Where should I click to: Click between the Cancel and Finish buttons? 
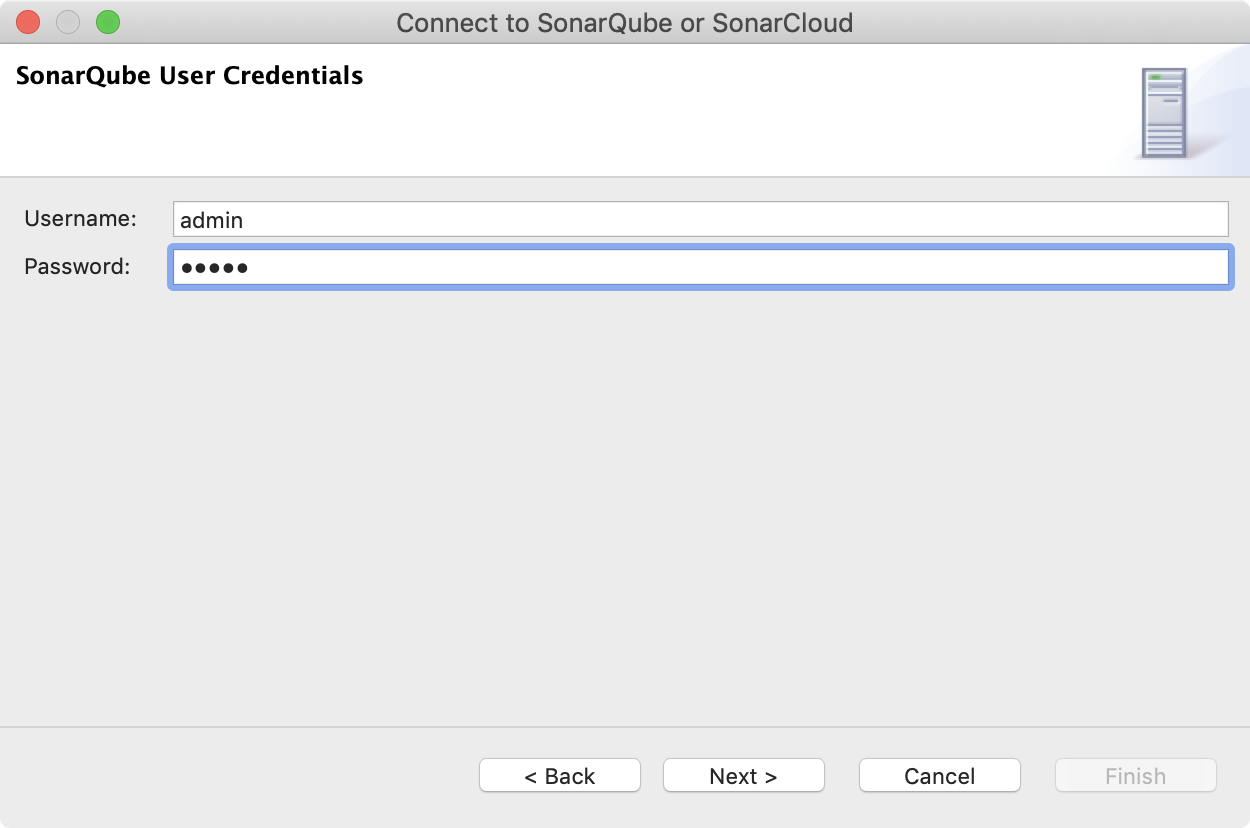point(1038,775)
